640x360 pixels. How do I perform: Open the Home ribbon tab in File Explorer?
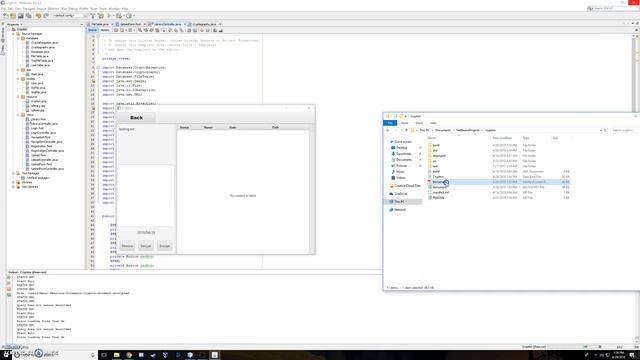pyautogui.click(x=404, y=123)
